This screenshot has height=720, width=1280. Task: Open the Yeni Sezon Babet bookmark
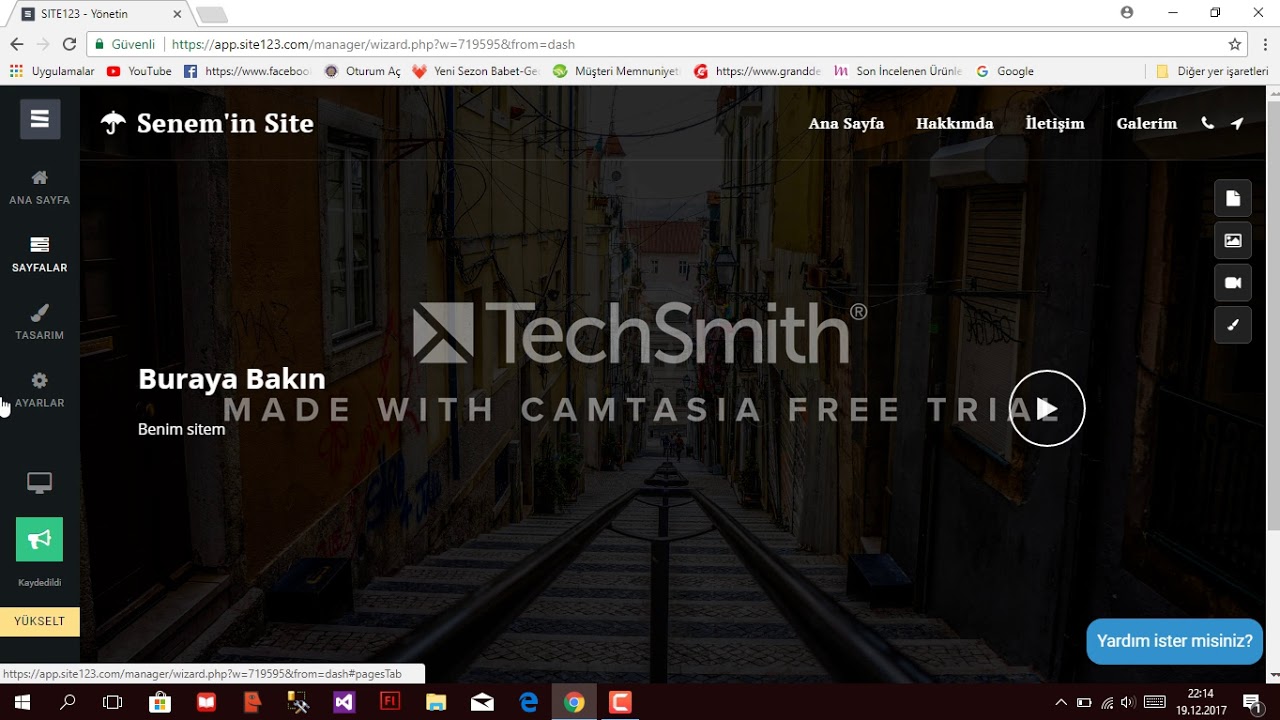(x=475, y=71)
